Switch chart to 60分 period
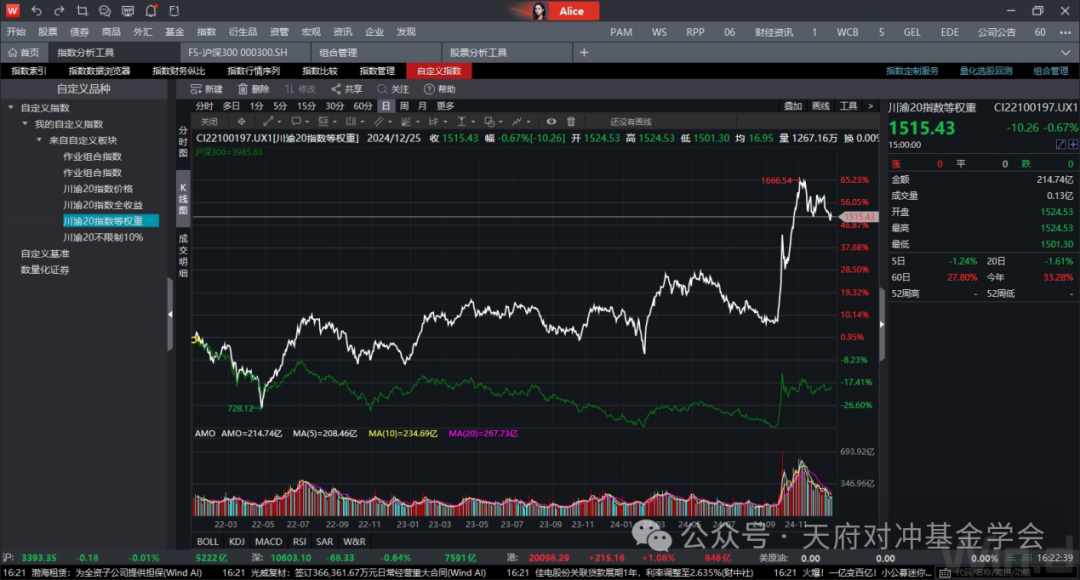The width and height of the screenshot is (1080, 580). (362, 106)
